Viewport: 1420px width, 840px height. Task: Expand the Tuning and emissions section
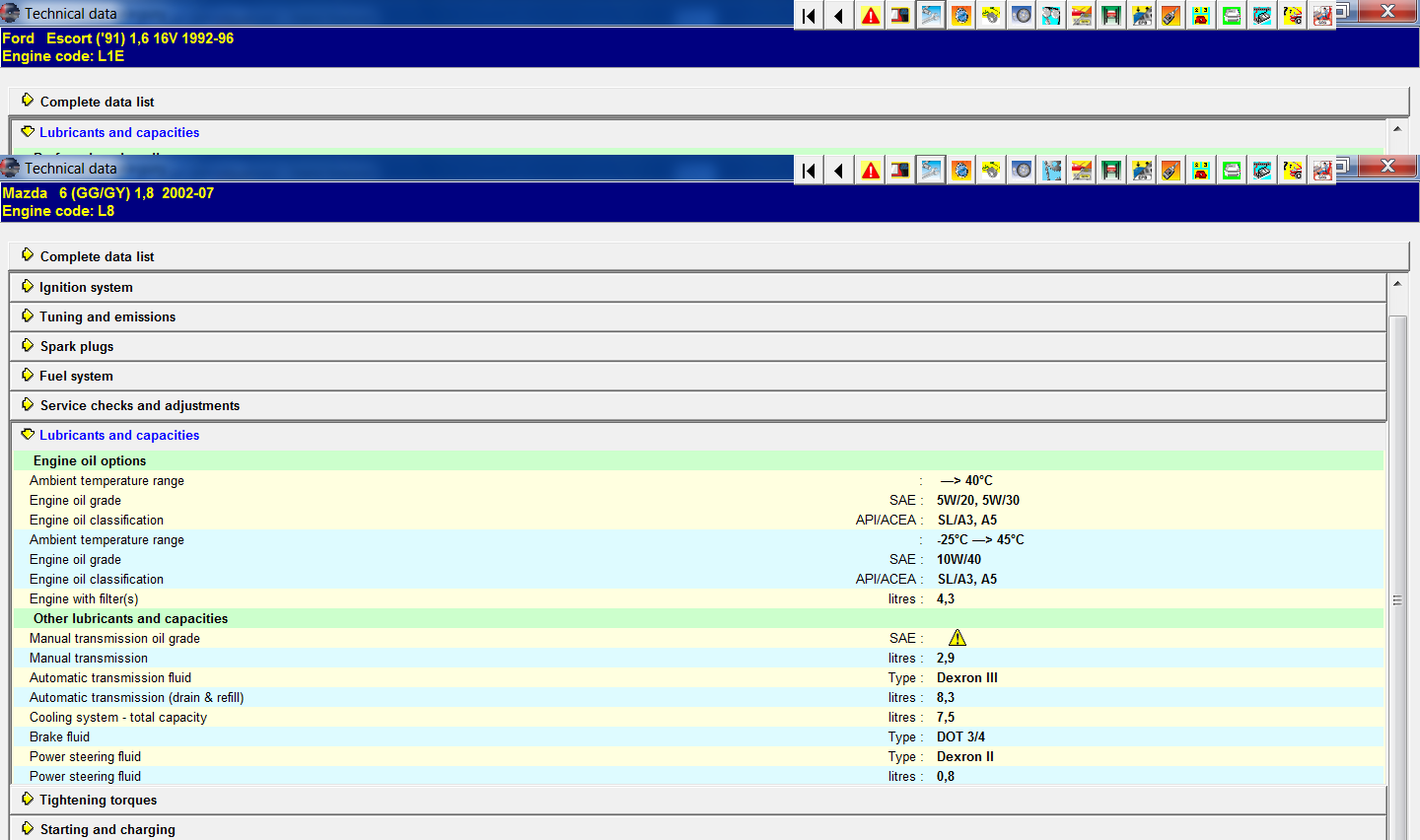point(107,316)
